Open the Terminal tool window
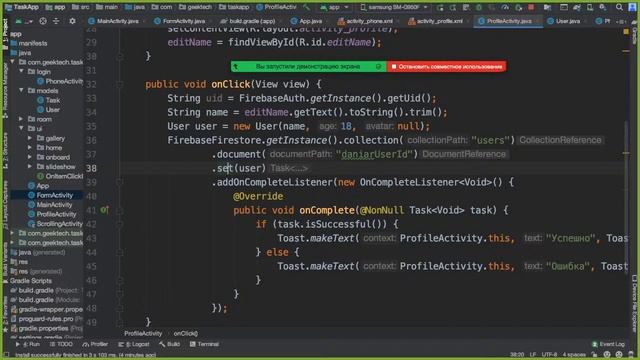 pos(204,344)
